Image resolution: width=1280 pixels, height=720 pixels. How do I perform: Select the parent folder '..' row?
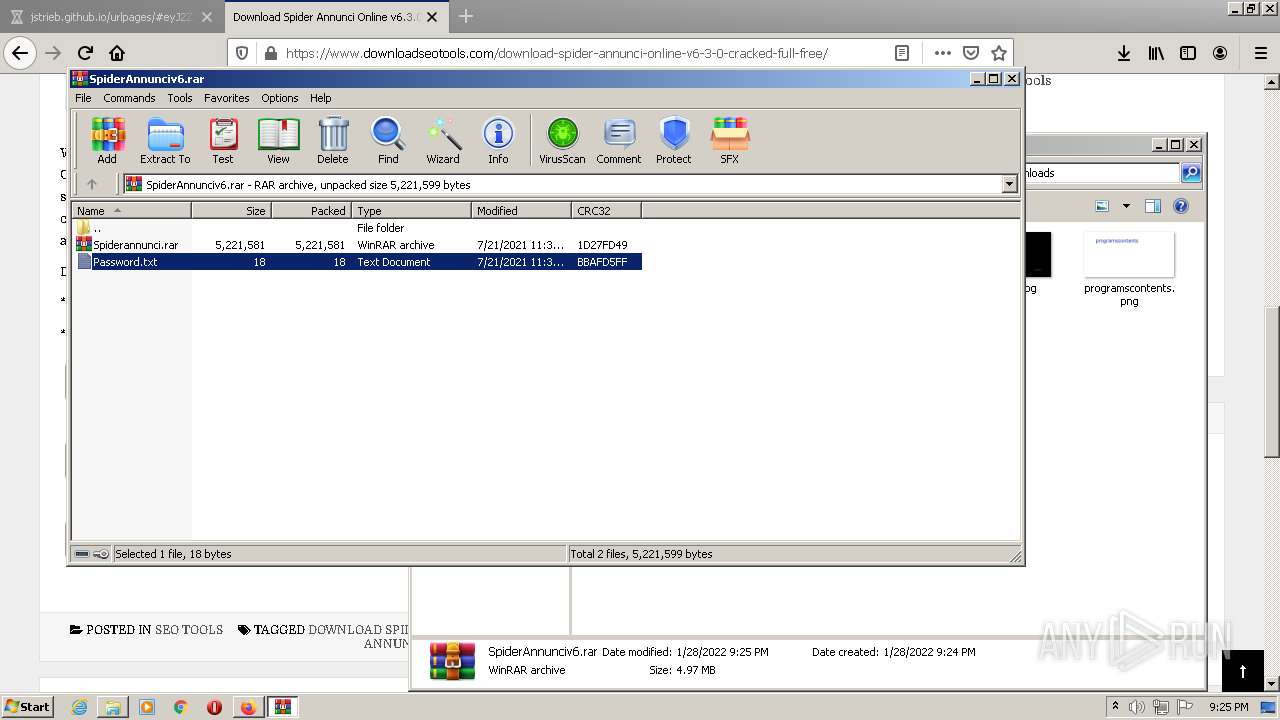[x=357, y=228]
